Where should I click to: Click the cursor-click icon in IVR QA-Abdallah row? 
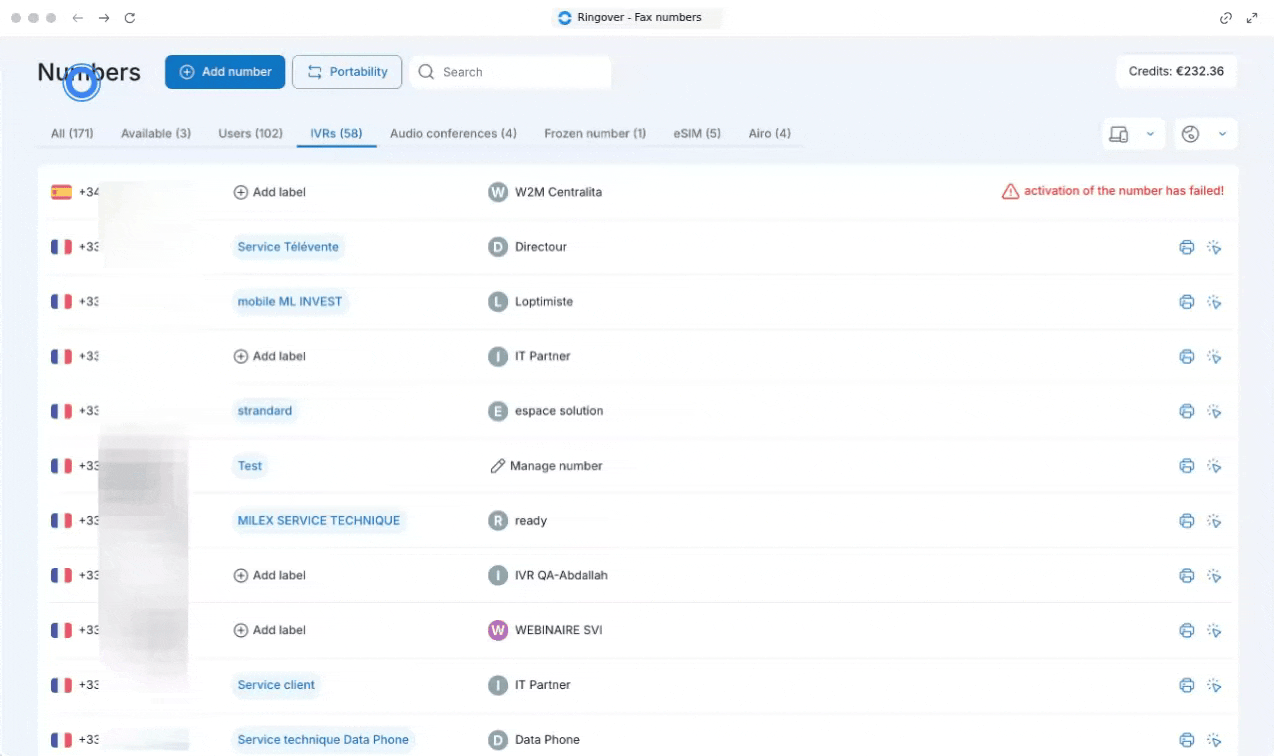(1215, 576)
